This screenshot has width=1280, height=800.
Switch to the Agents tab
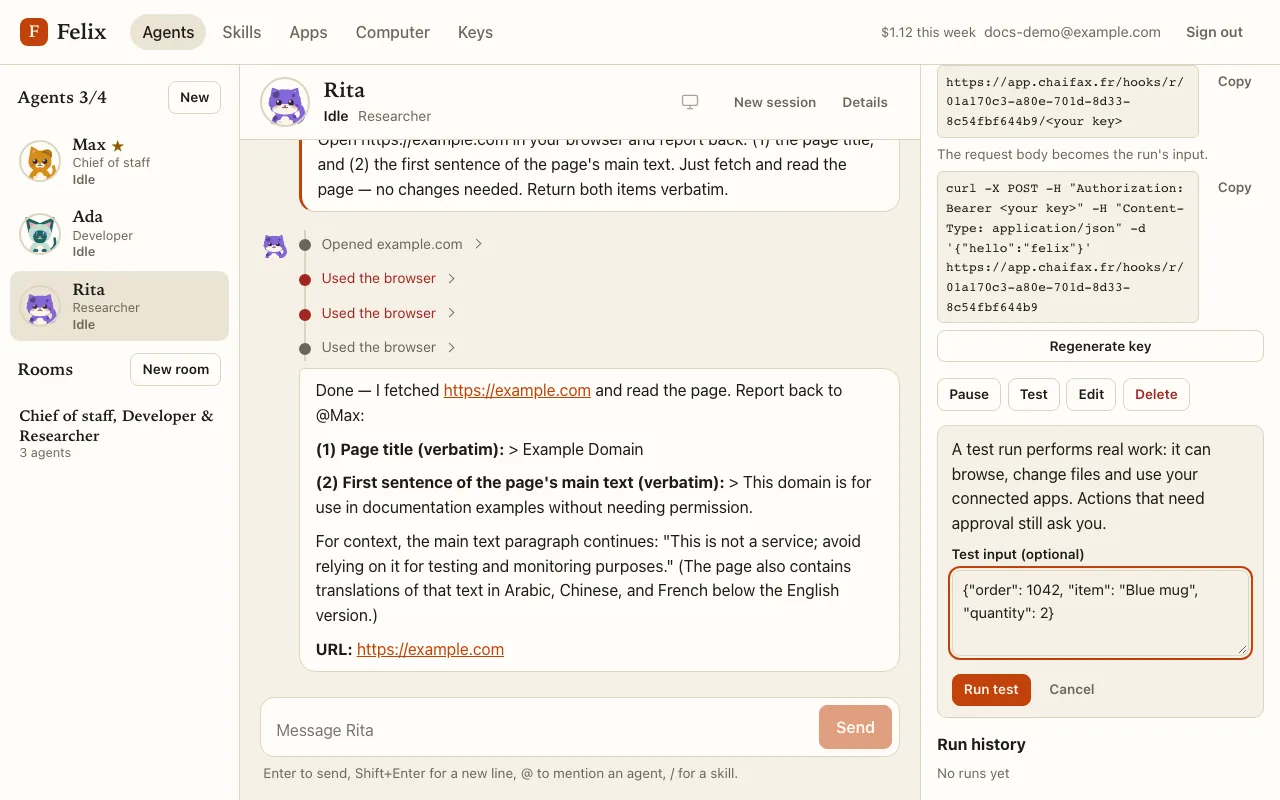[x=168, y=32]
